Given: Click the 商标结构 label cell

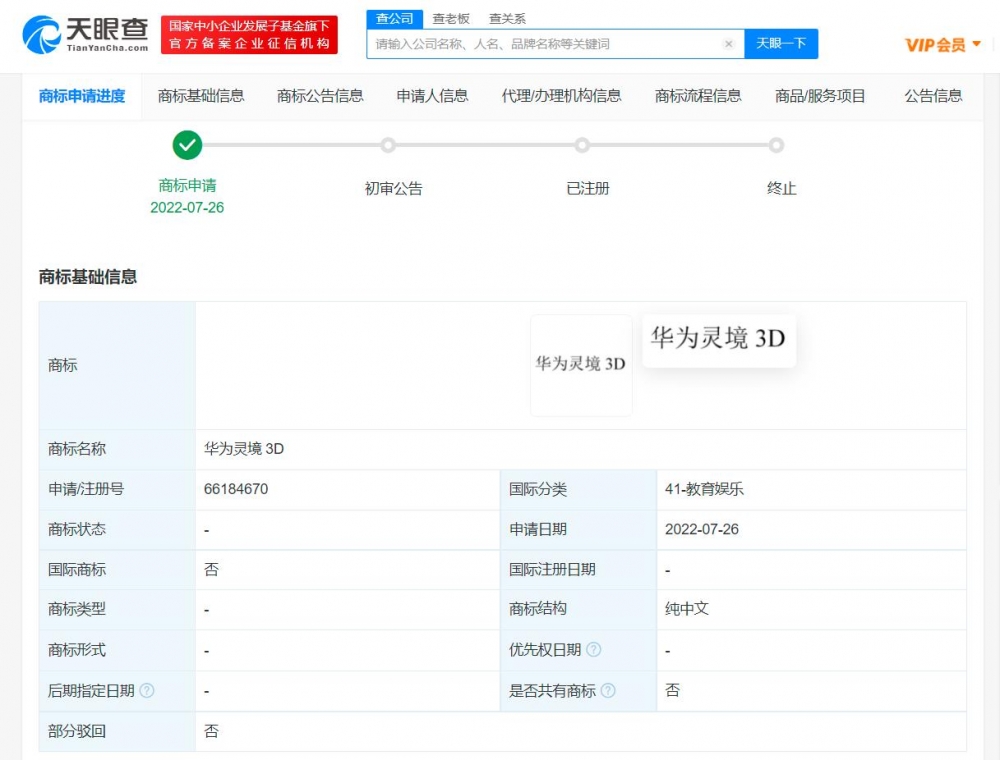Looking at the screenshot, I should click(x=578, y=609).
